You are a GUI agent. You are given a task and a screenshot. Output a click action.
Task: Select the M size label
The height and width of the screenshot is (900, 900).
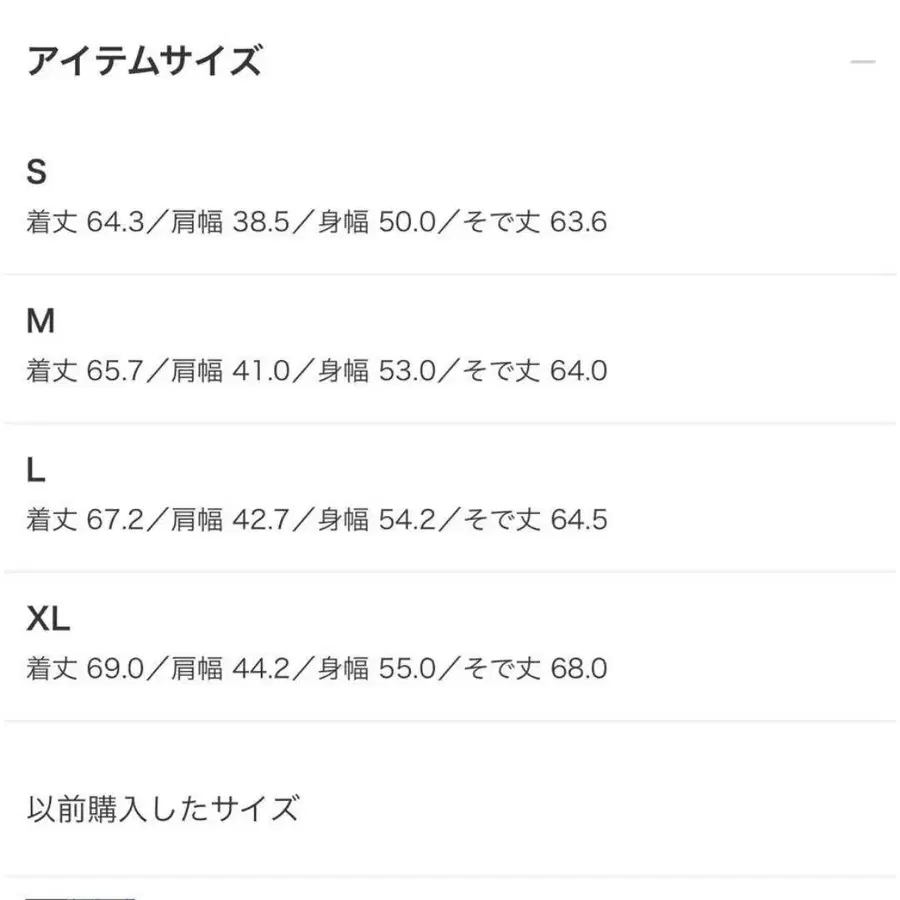point(40,321)
